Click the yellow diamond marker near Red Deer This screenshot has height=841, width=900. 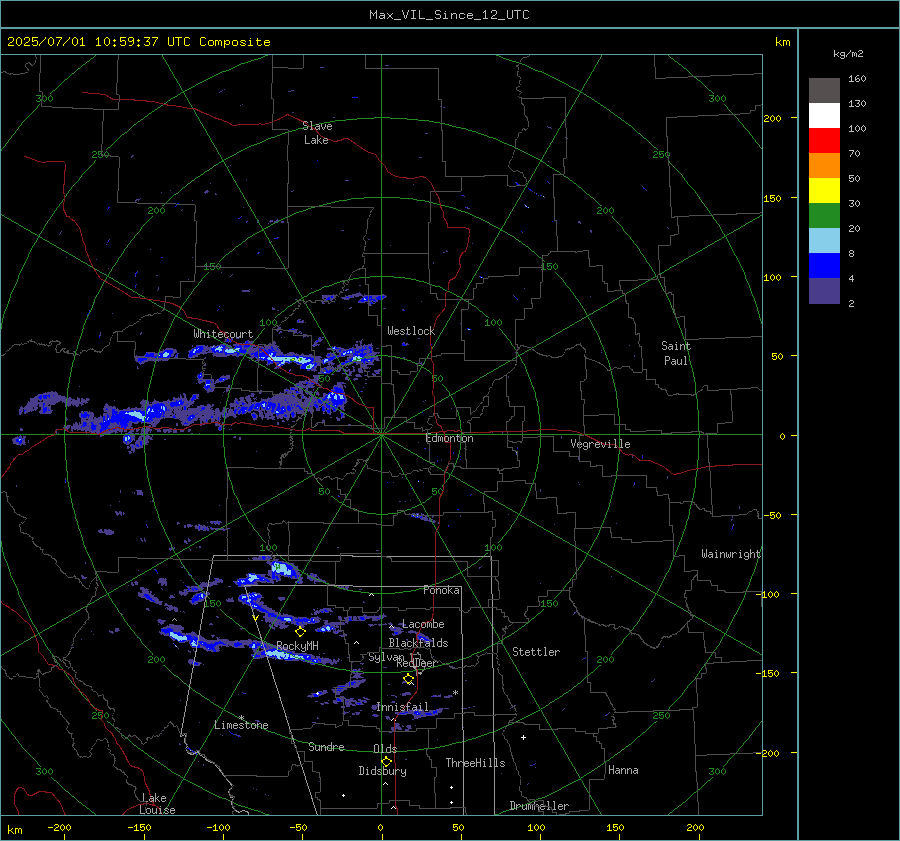[x=408, y=679]
